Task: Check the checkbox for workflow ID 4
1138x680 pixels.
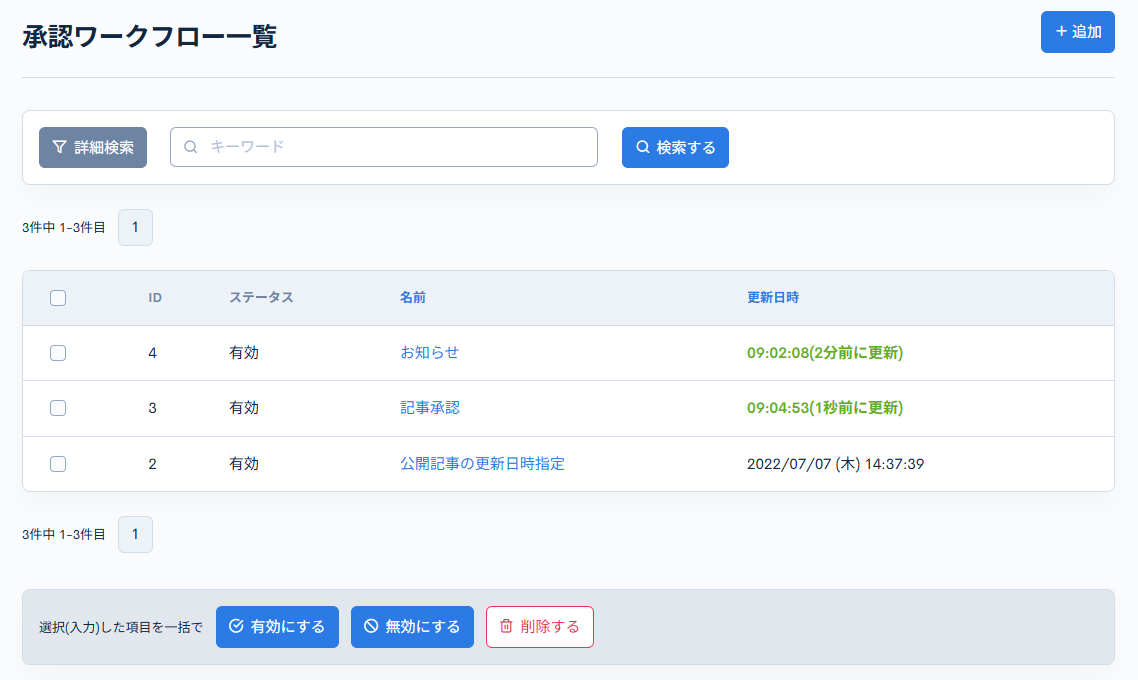Action: (58, 352)
